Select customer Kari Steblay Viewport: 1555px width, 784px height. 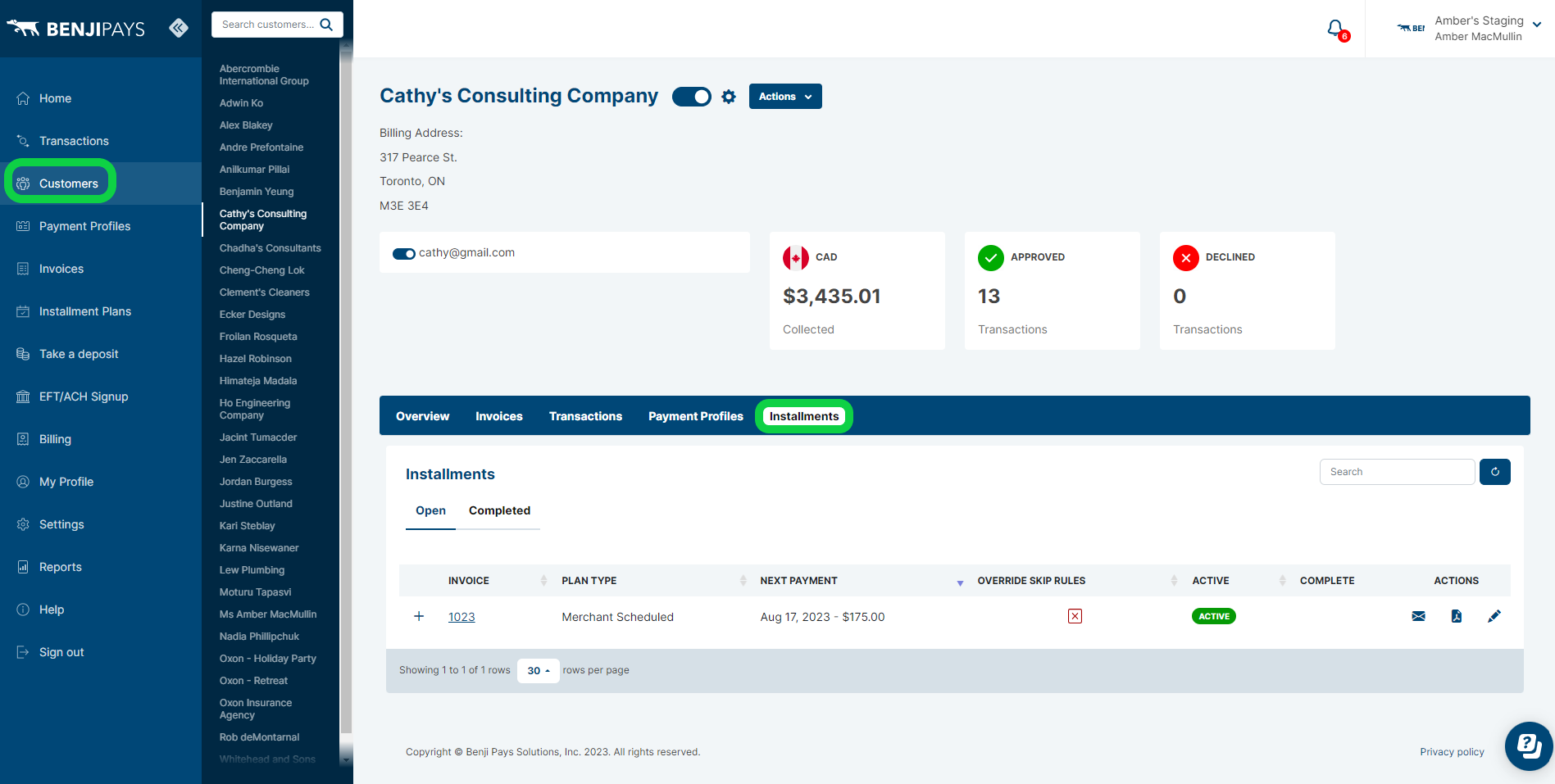pos(247,526)
